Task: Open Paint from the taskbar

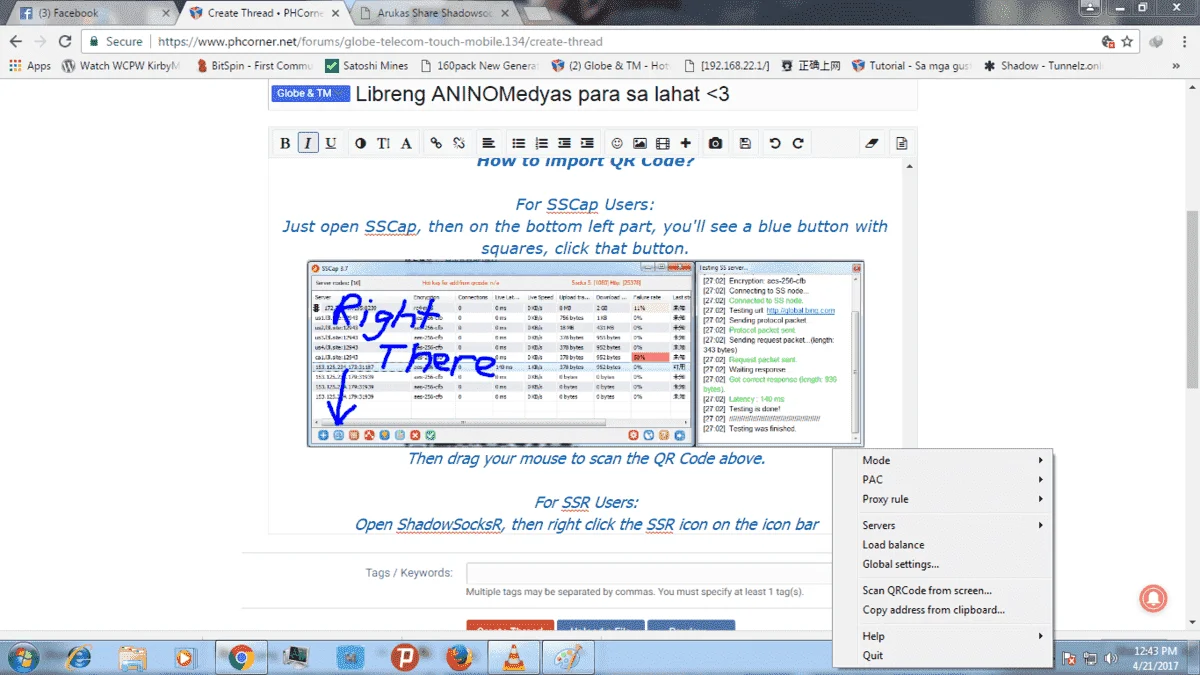Action: pyautogui.click(x=568, y=657)
